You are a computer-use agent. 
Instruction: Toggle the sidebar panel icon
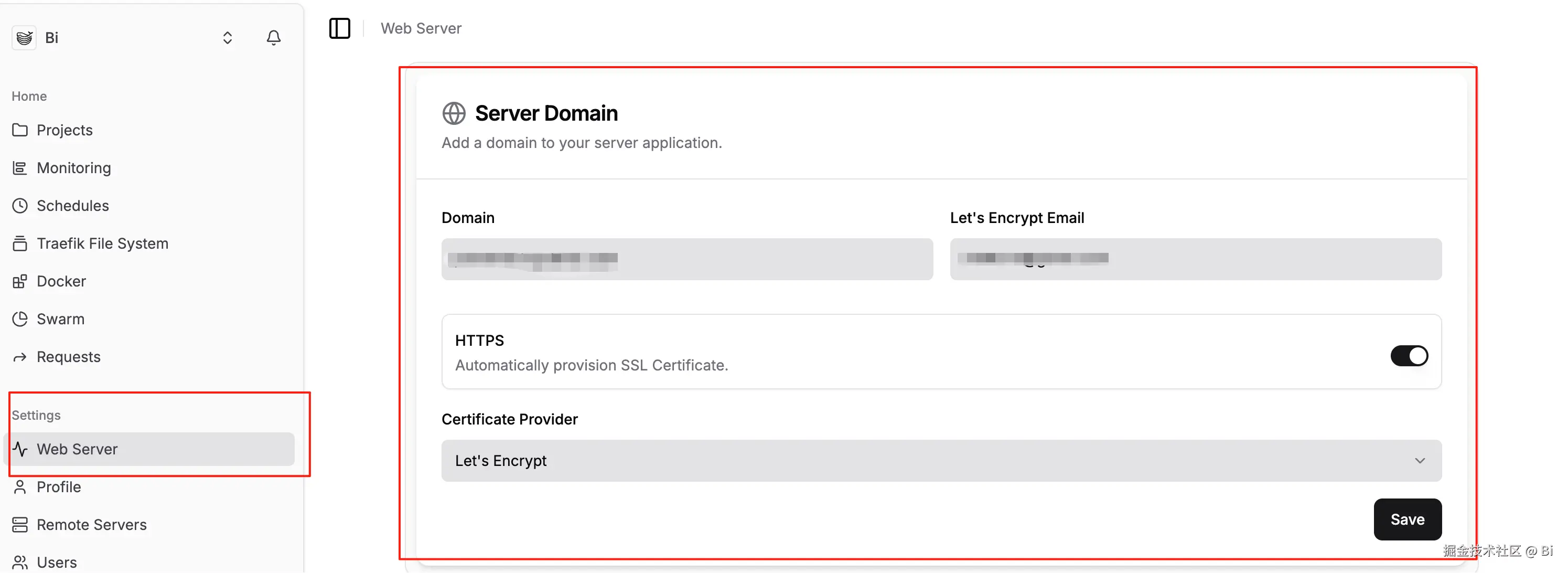click(339, 29)
